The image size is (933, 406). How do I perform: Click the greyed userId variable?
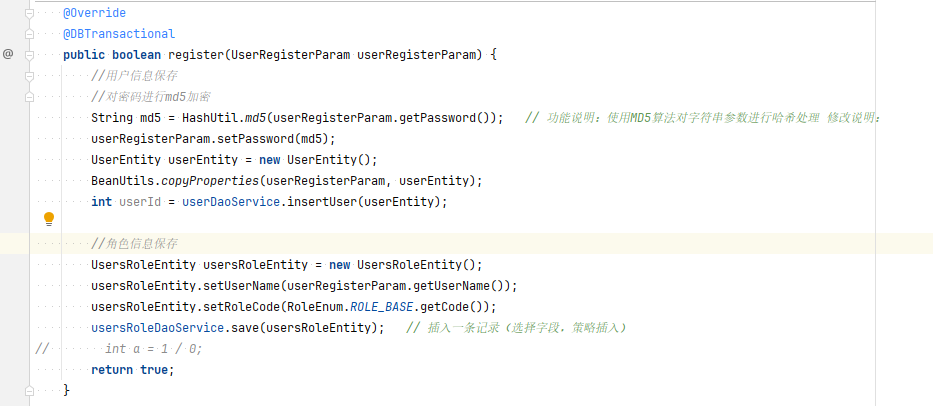[140, 202]
